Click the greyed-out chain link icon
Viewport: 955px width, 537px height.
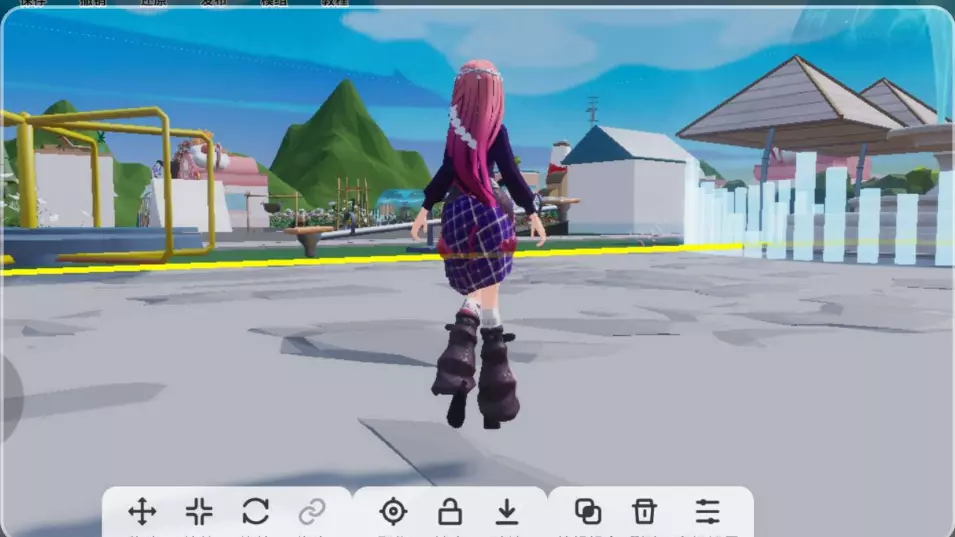(x=312, y=512)
